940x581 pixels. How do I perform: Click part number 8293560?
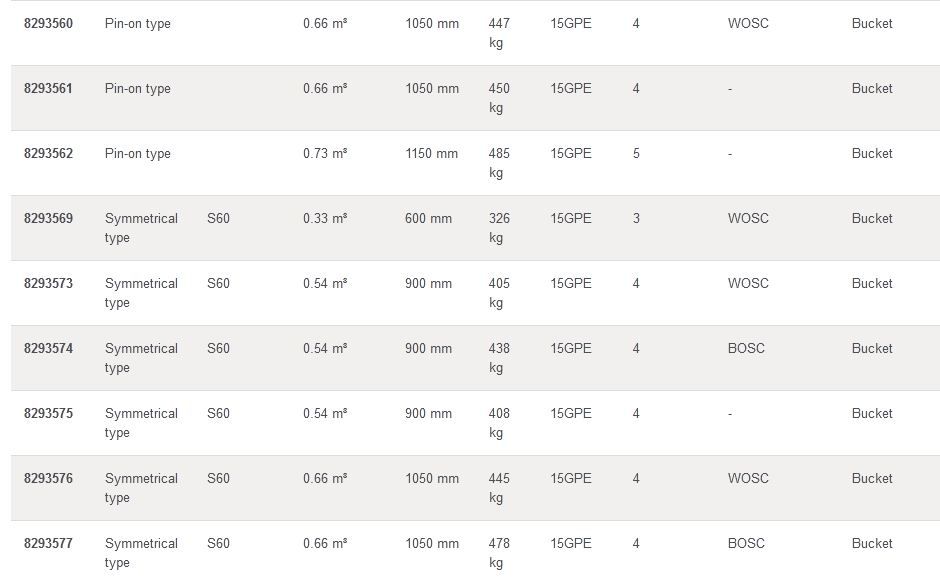48,23
